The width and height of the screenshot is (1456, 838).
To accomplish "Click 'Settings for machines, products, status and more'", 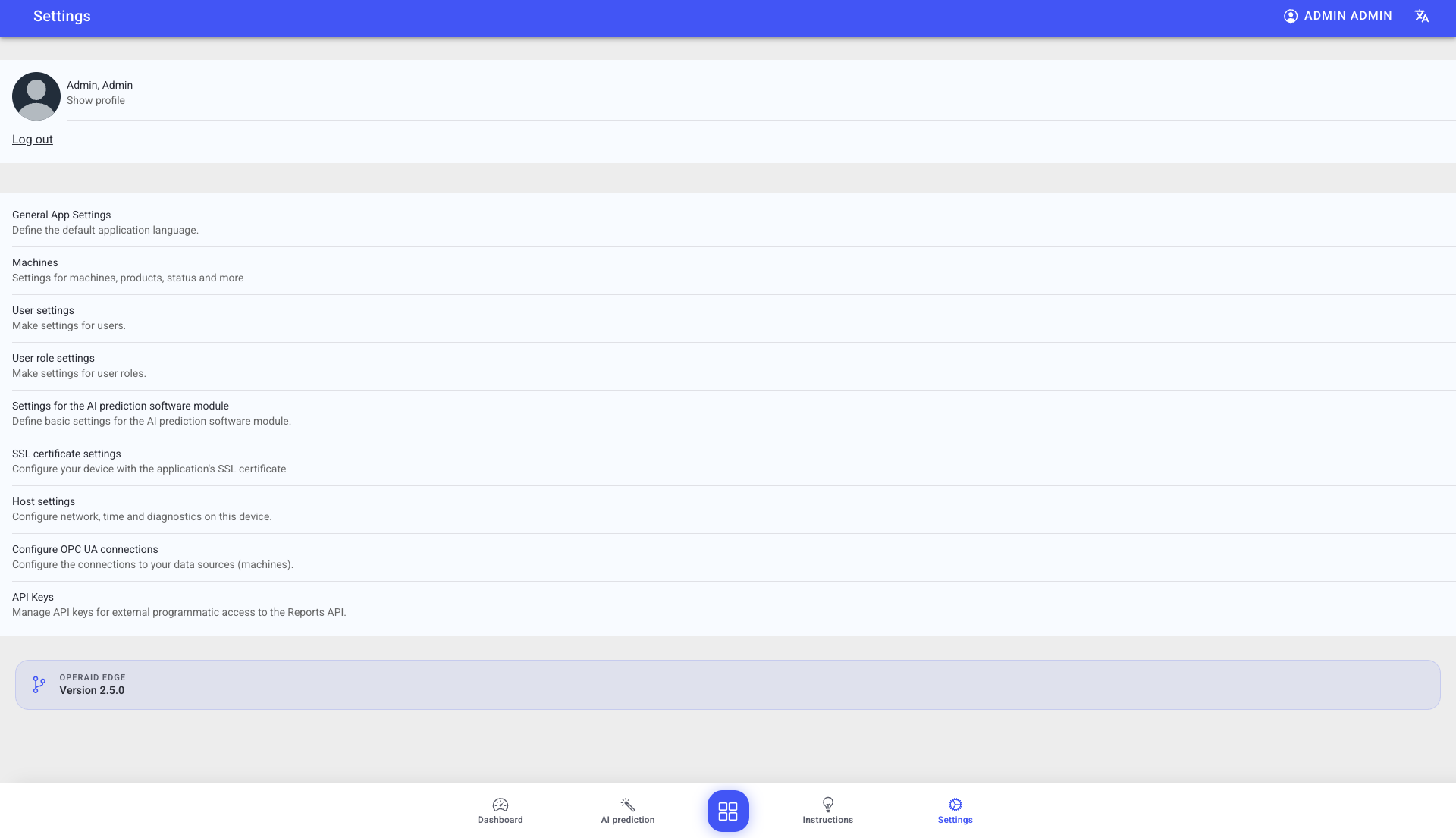I will 128,278.
